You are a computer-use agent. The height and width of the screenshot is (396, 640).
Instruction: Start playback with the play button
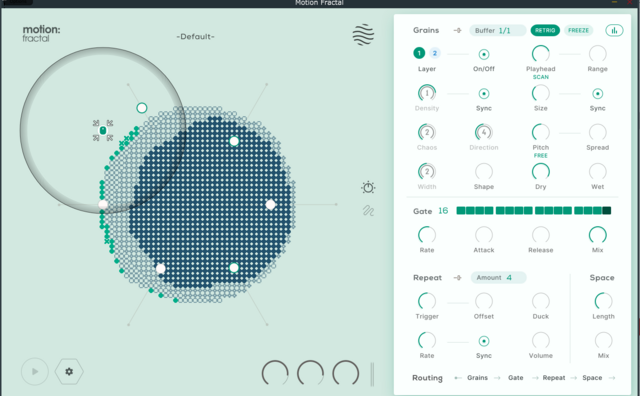(35, 372)
